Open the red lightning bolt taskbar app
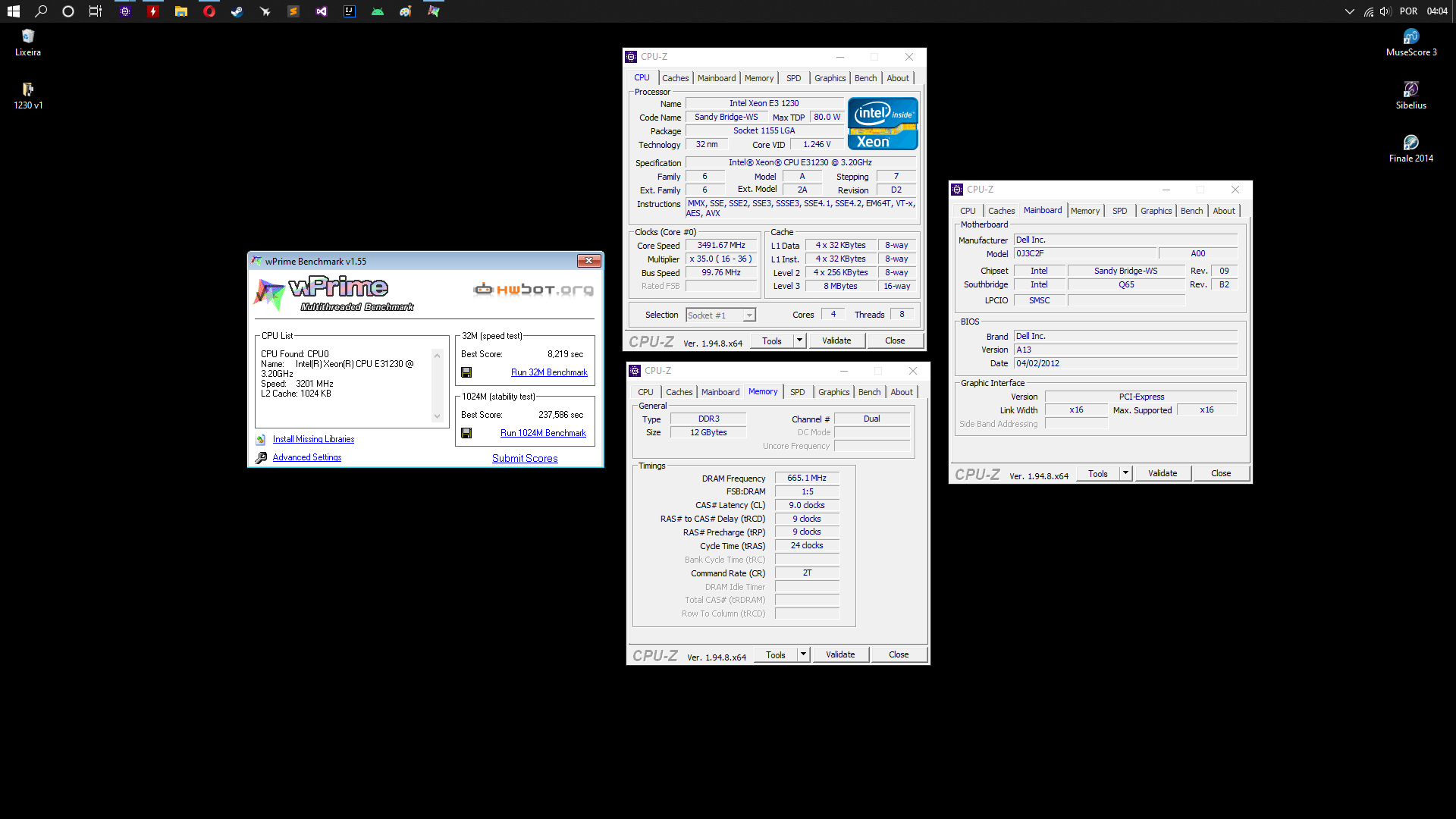 pyautogui.click(x=153, y=11)
